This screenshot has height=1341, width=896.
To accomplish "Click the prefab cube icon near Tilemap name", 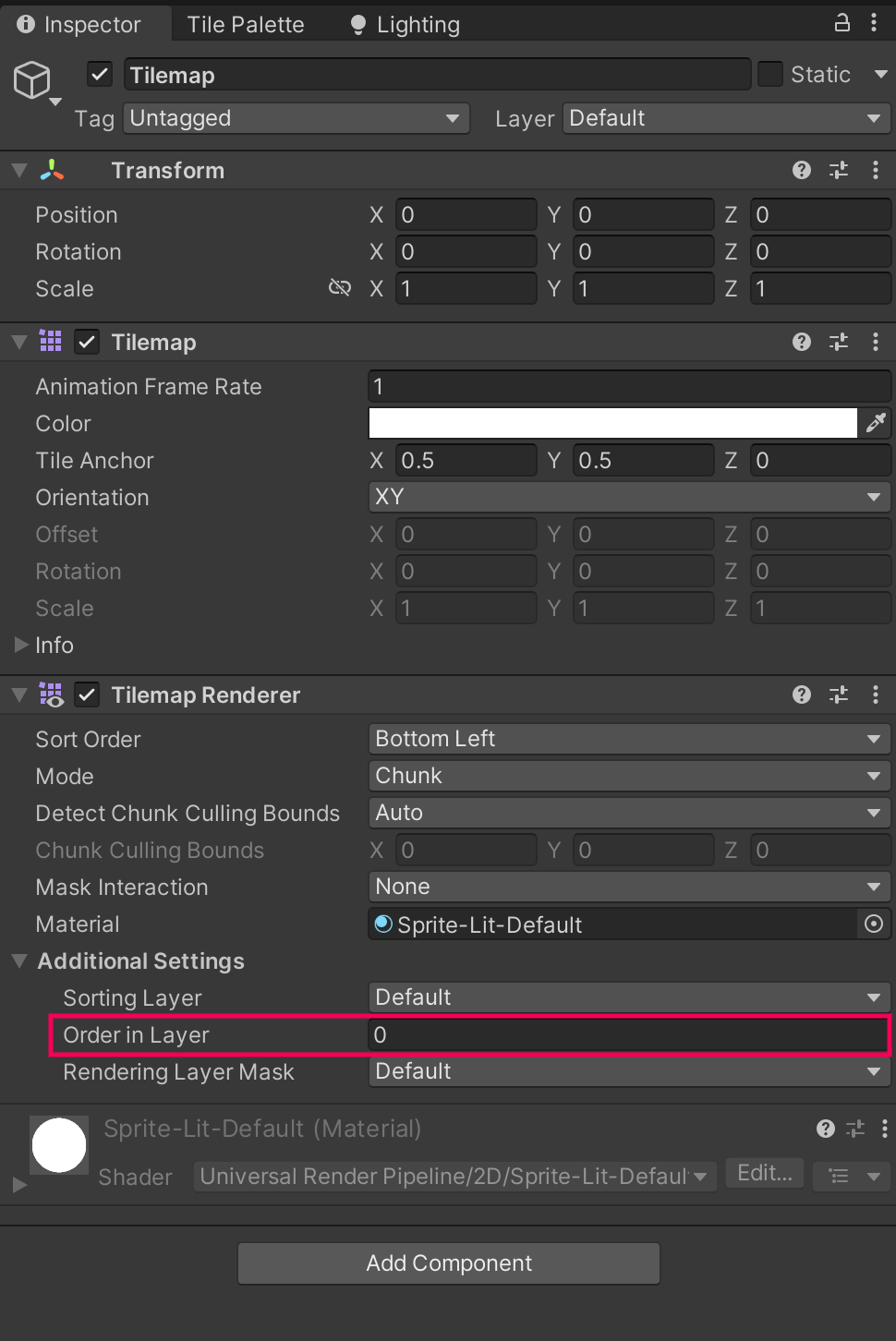I will 33,81.
